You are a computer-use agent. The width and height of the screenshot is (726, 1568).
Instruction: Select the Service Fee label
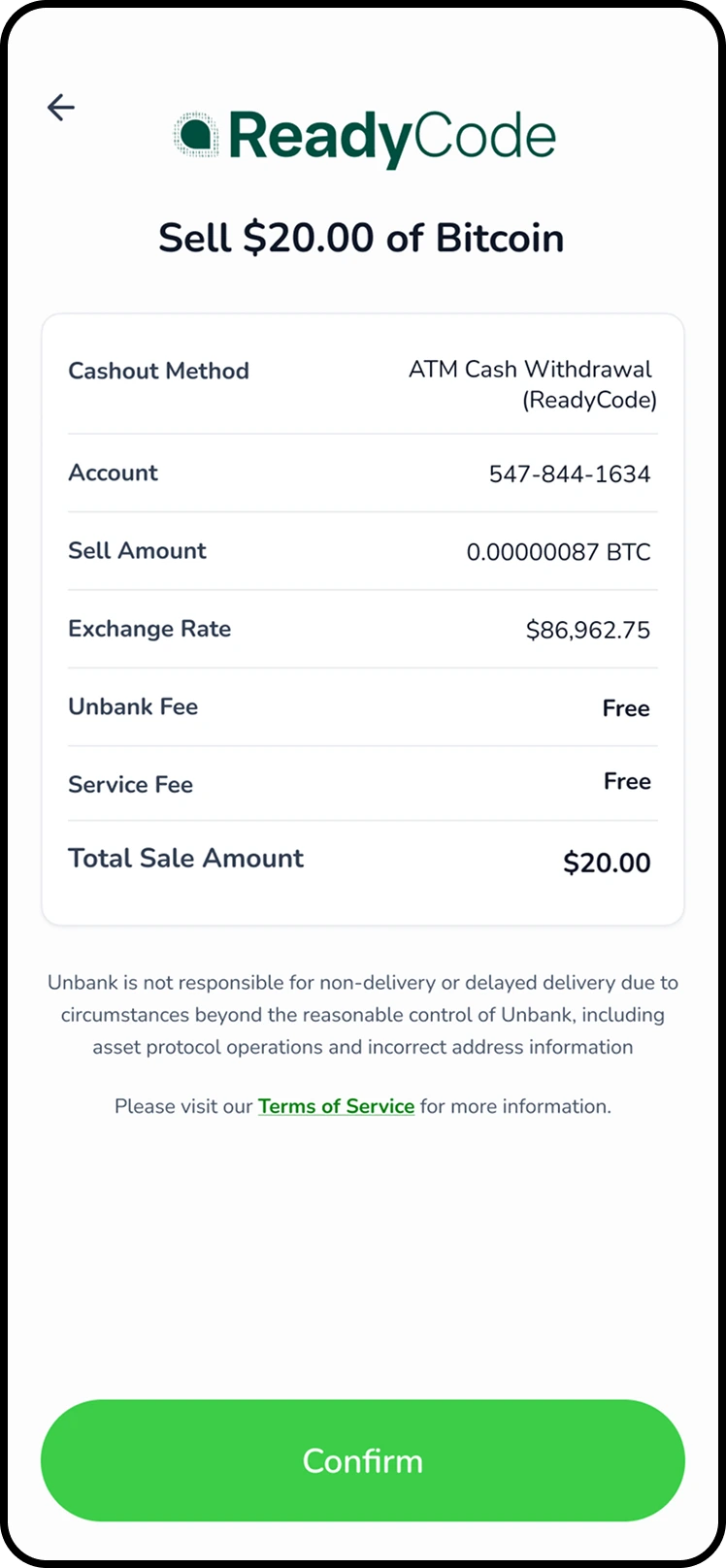(x=130, y=784)
